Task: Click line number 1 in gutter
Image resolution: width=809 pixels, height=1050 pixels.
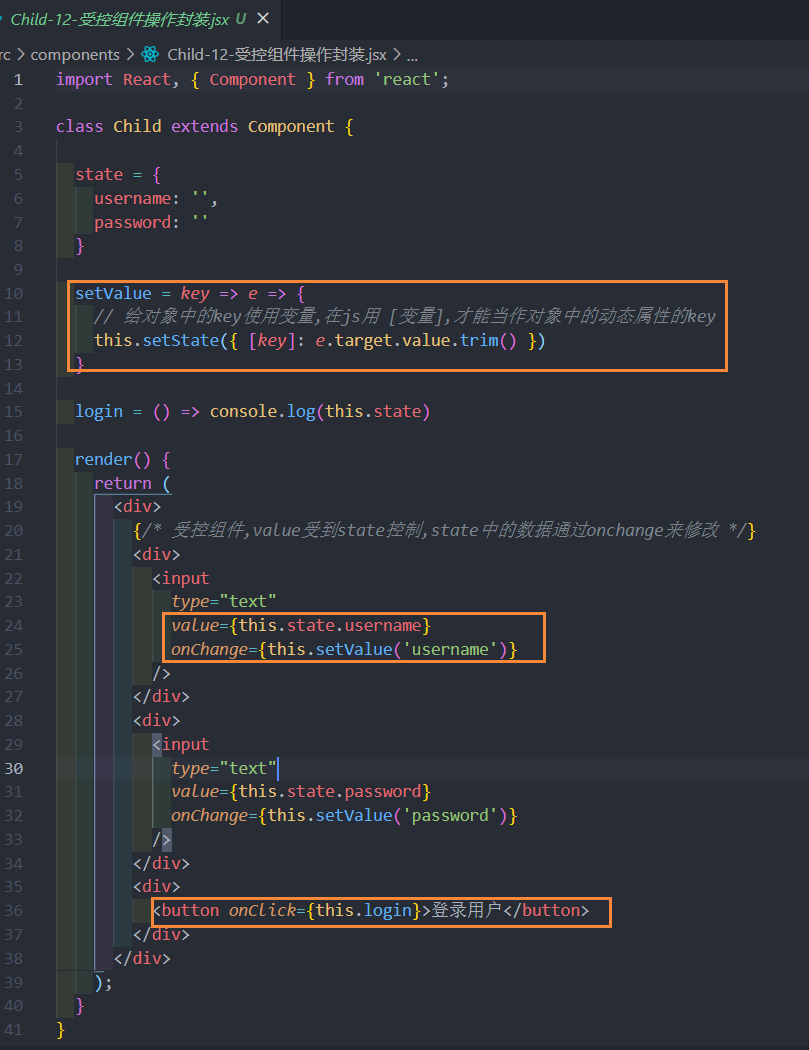Action: pyautogui.click(x=18, y=80)
